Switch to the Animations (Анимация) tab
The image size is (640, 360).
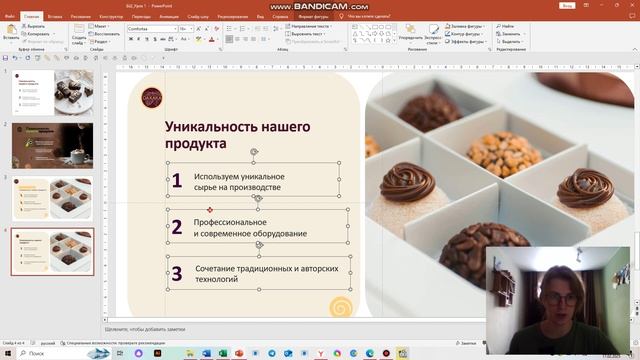click(169, 16)
